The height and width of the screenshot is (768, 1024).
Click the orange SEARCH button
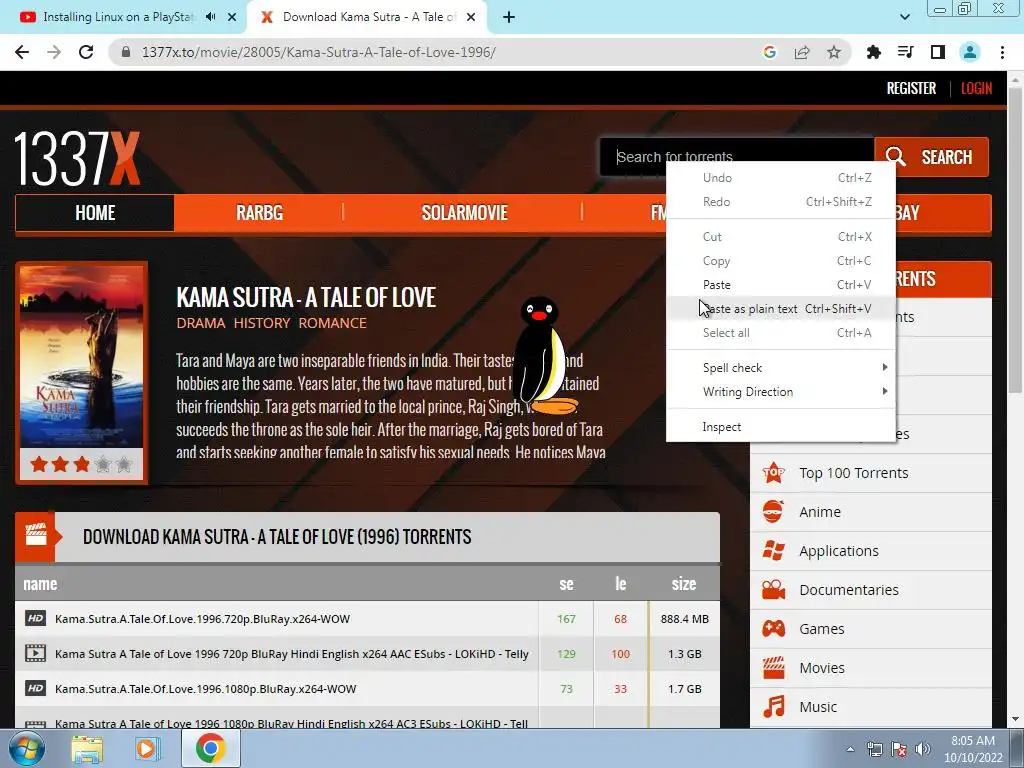pyautogui.click(x=931, y=157)
